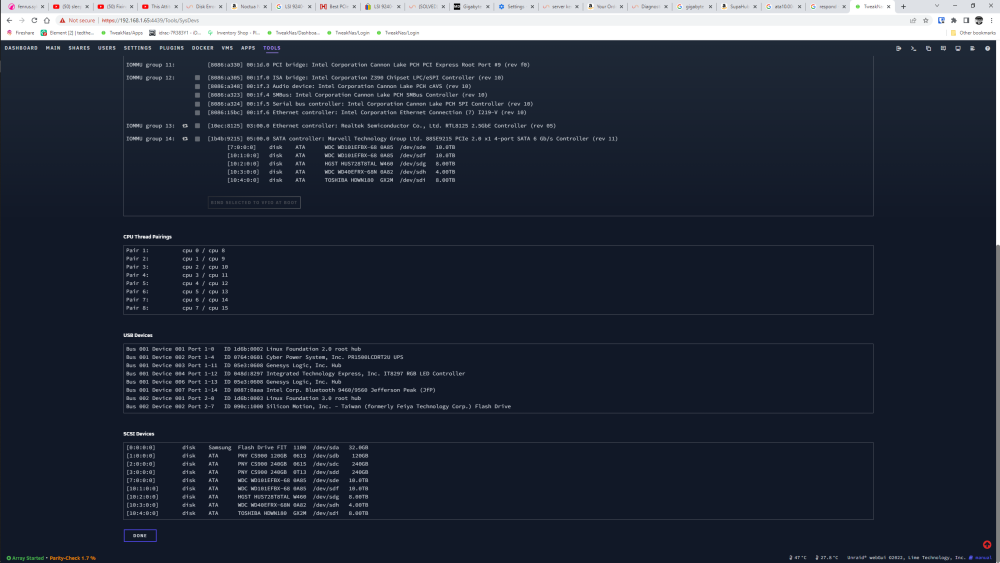The image size is (1000, 563).
Task: Click the browser Home icon
Action: pyautogui.click(x=47, y=20)
